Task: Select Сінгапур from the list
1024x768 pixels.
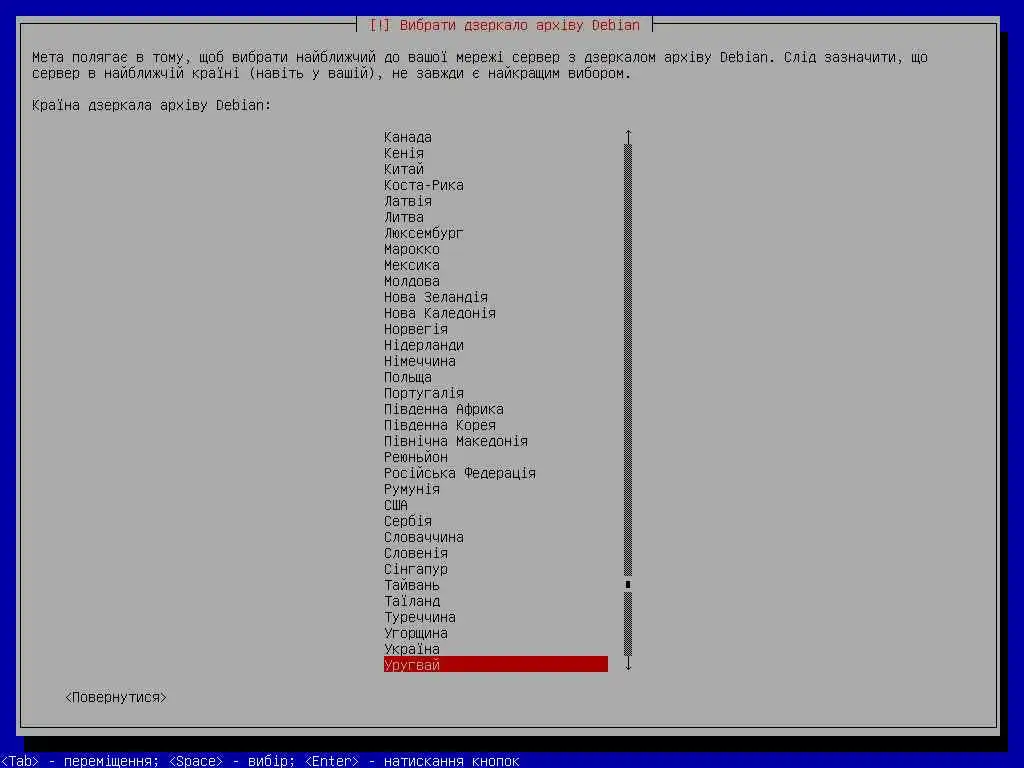Action: (415, 569)
